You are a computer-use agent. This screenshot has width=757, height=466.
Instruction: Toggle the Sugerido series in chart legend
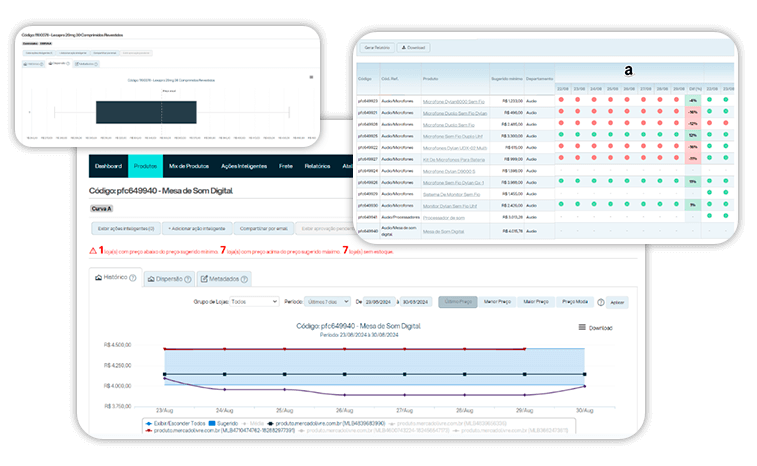[216, 424]
